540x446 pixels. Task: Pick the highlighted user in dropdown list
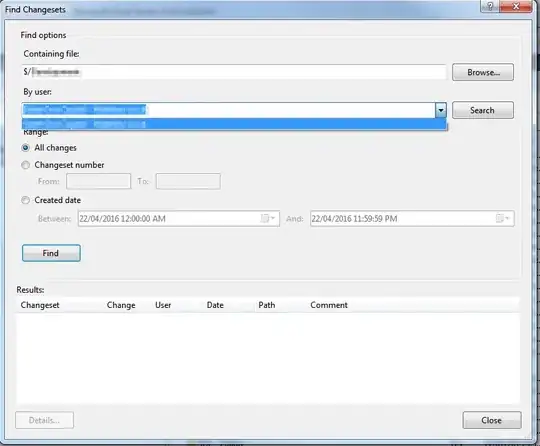tap(234, 124)
